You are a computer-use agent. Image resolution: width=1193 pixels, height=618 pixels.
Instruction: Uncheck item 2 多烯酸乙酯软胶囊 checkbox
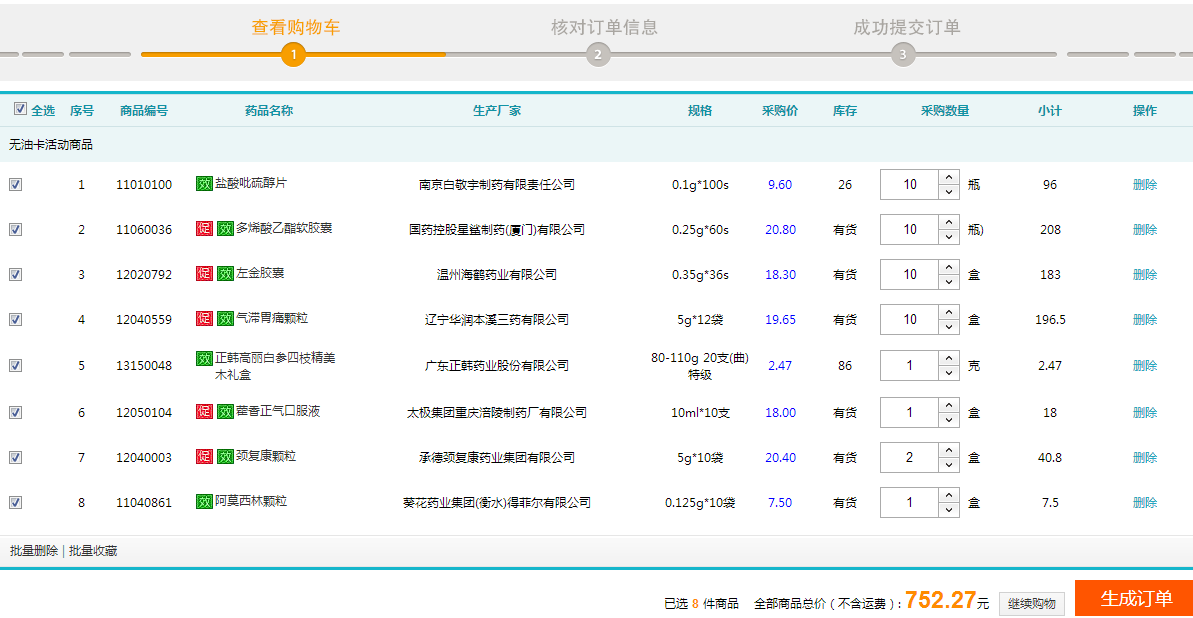(15, 229)
